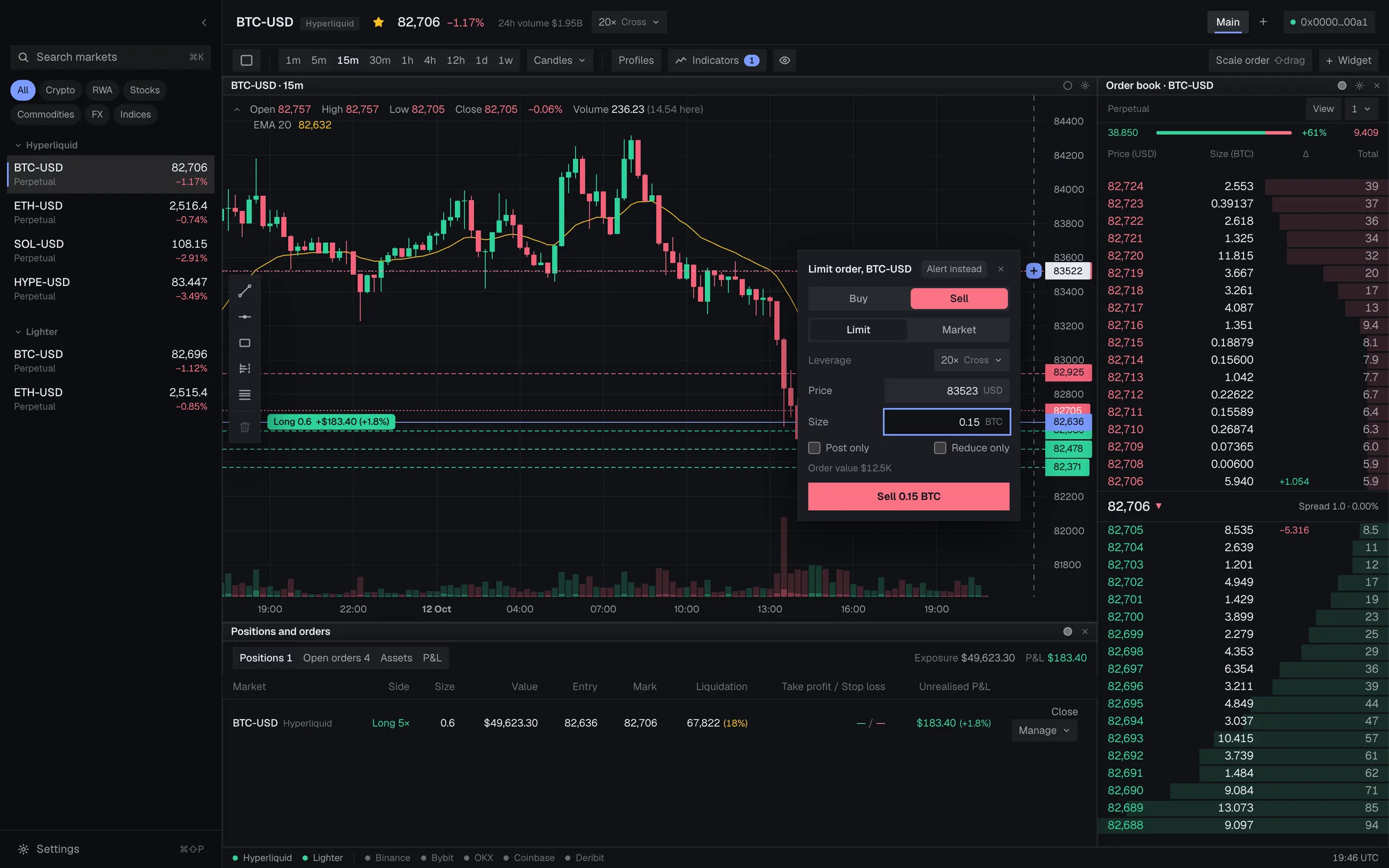Add a Widget
Image resolution: width=1389 pixels, height=868 pixels.
1348,60
